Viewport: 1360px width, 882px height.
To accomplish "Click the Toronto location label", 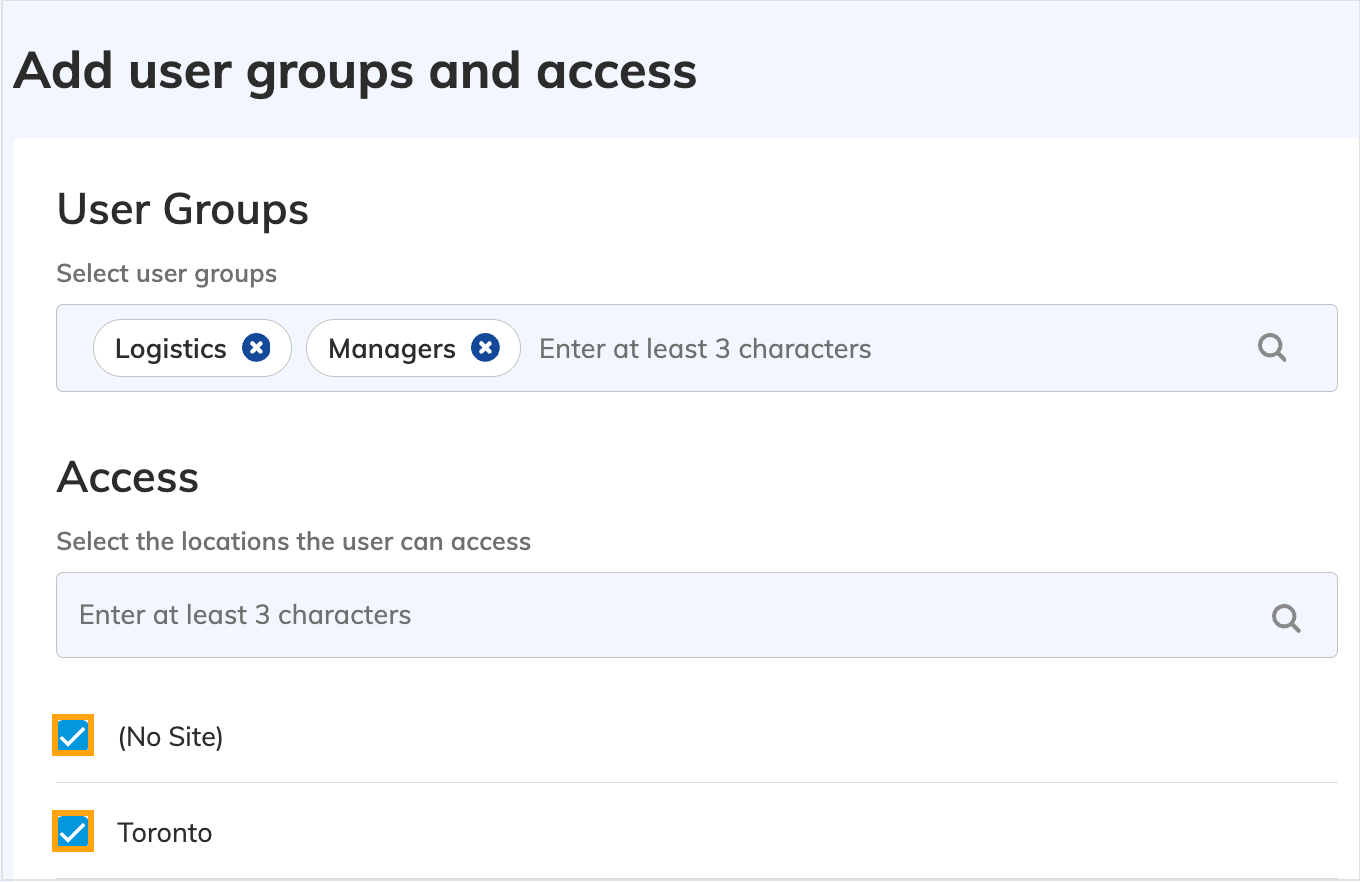I will coord(165,833).
